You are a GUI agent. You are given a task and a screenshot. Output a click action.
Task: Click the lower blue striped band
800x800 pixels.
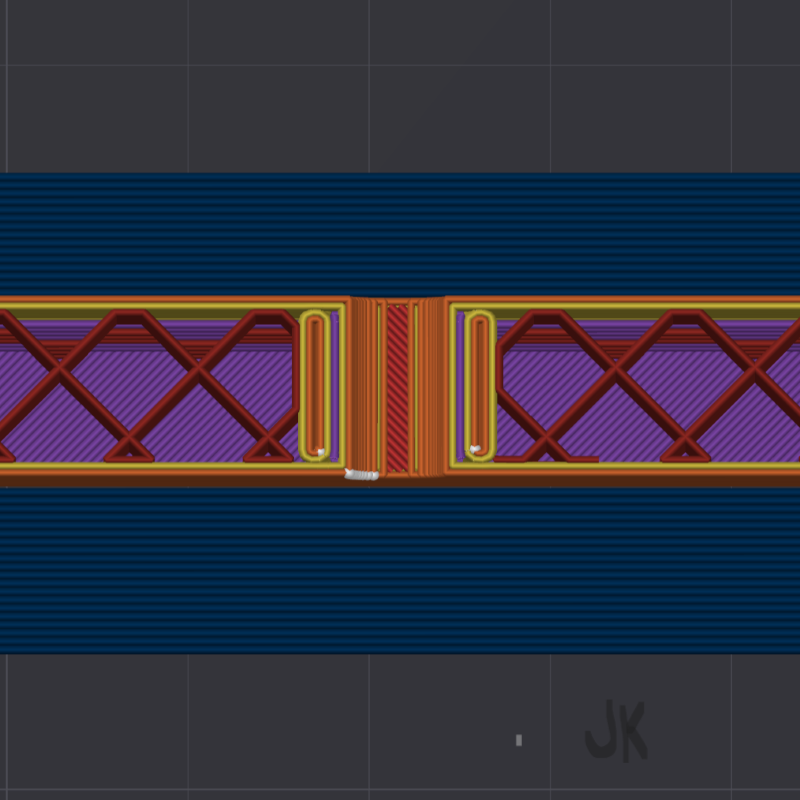point(400,570)
